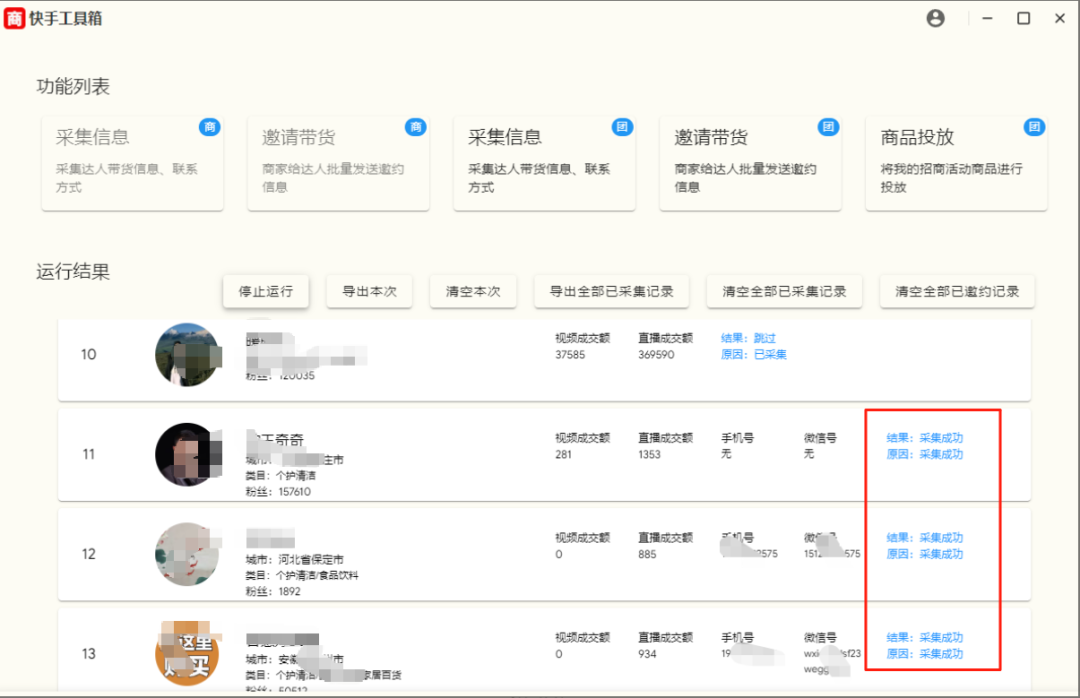1080x698 pixels.
Task: Select row 11's profile avatar picture
Action: pos(187,454)
